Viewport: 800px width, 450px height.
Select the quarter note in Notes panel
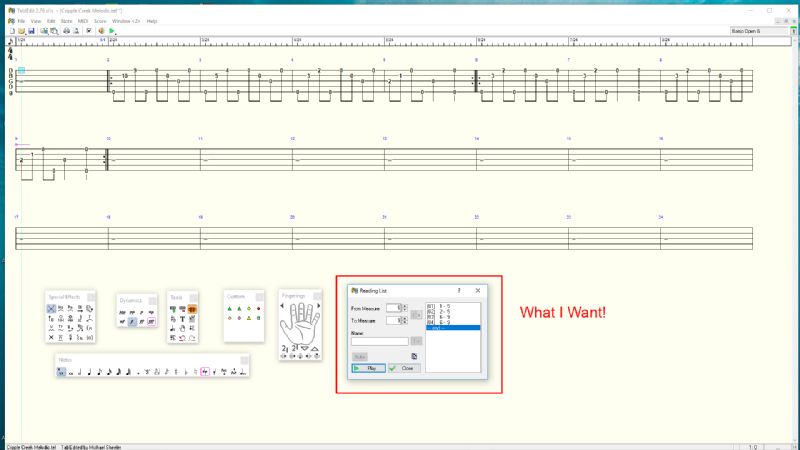point(90,372)
